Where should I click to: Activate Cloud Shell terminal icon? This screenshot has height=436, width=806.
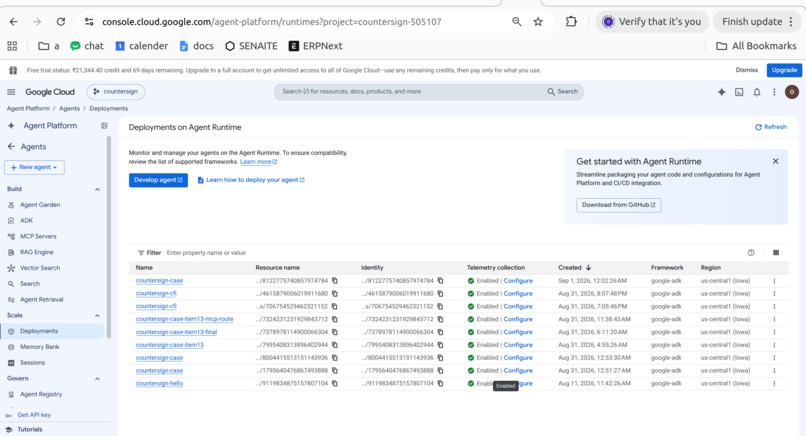point(739,92)
